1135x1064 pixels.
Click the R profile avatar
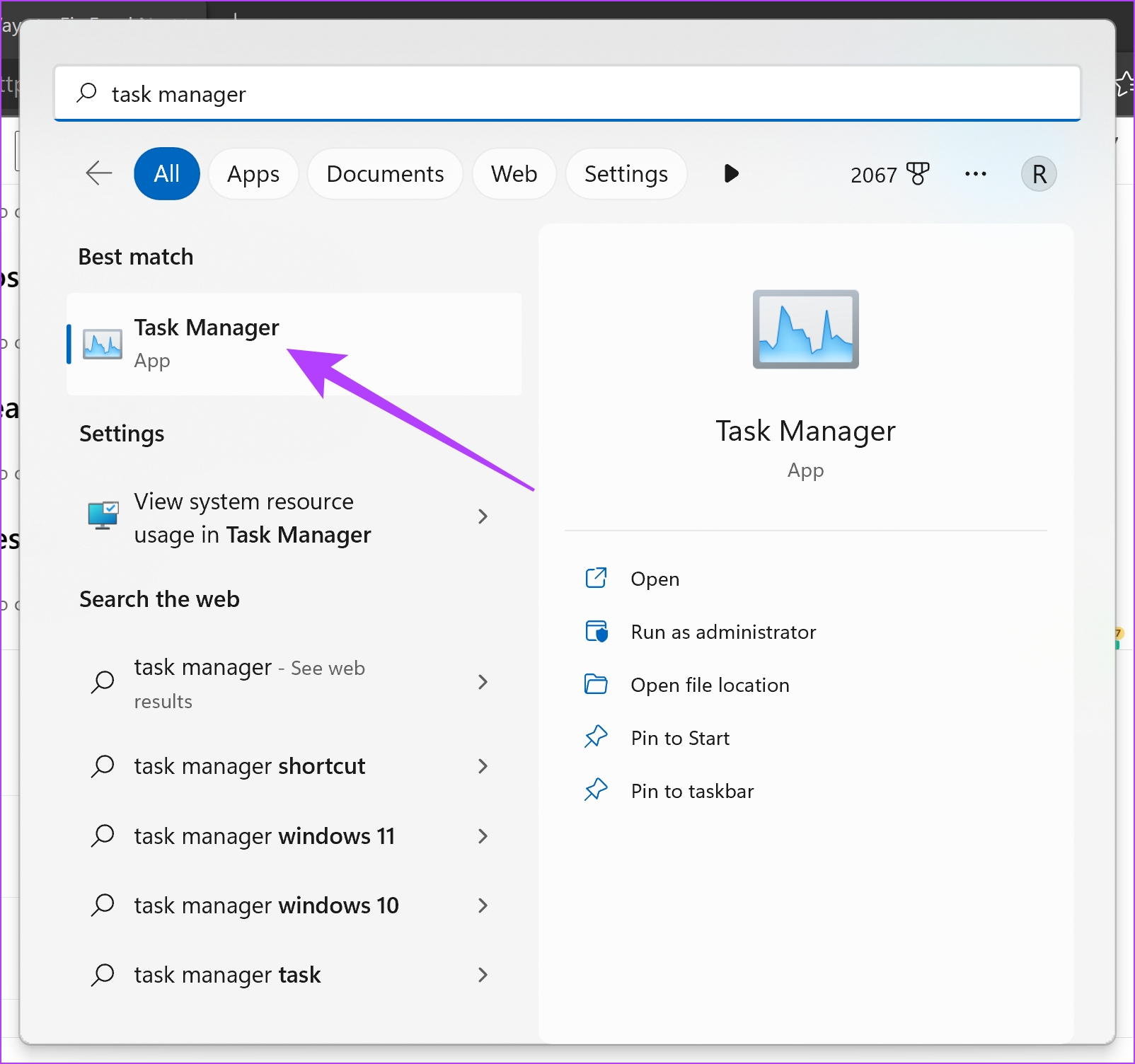1038,173
